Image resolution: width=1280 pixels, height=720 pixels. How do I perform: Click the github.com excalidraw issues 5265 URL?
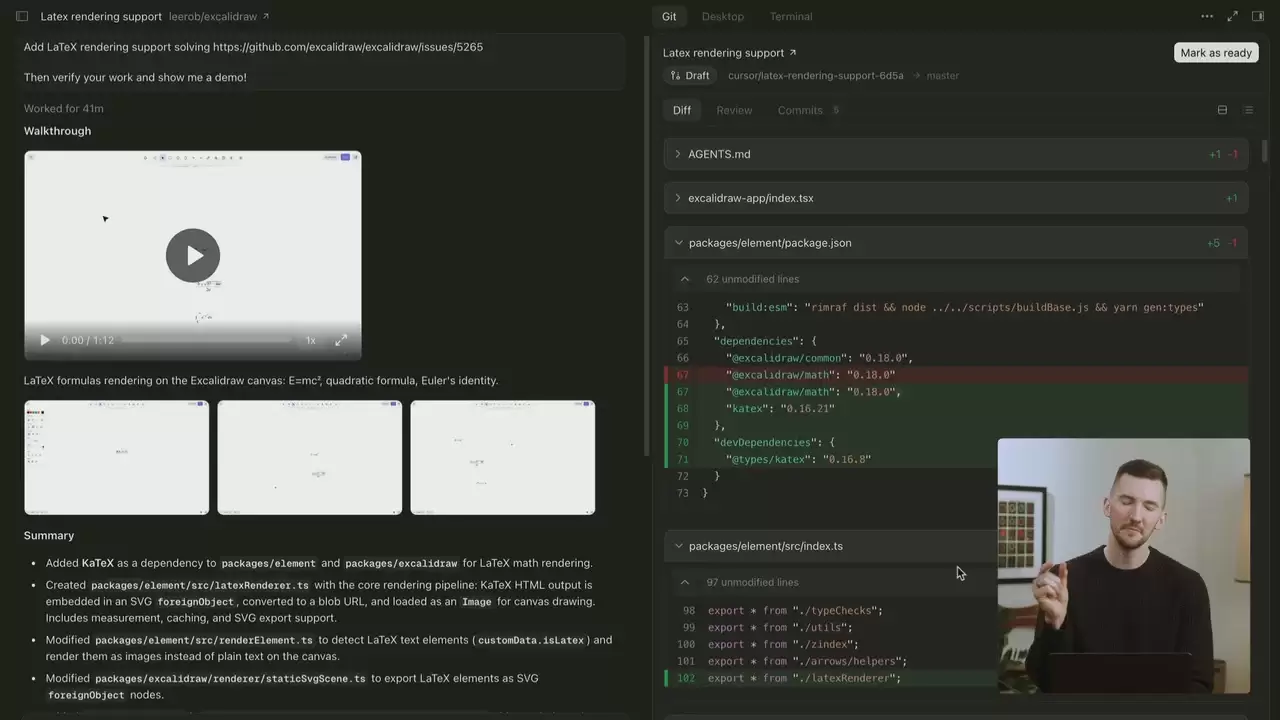[348, 47]
